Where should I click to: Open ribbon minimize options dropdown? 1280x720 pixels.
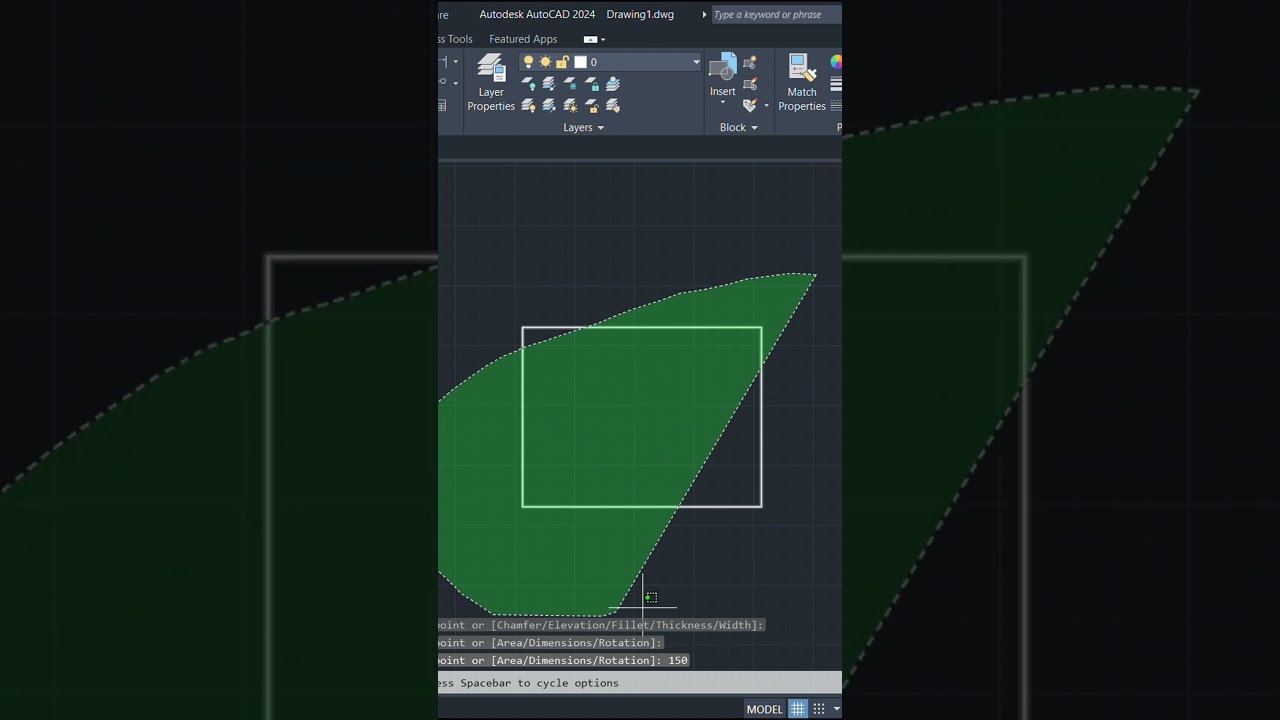pos(603,40)
